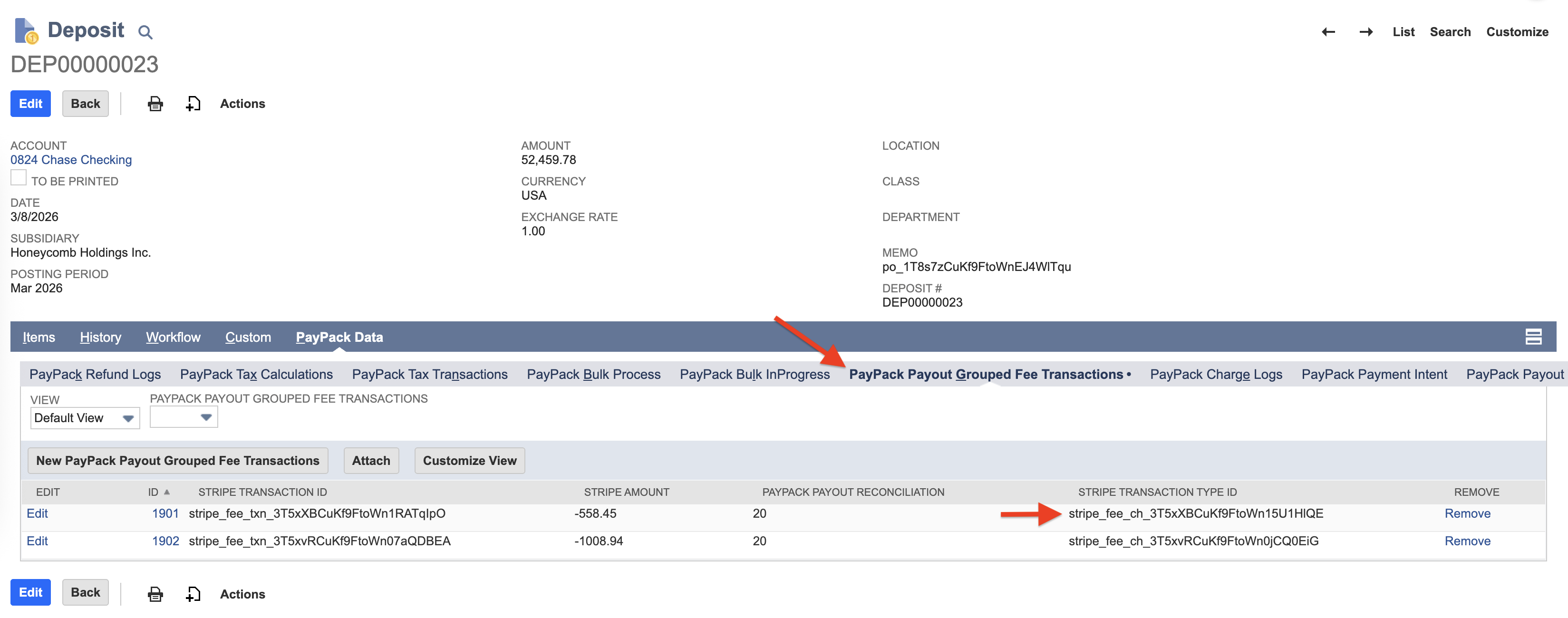Switch to the Items tab
The width and height of the screenshot is (1568, 618).
coord(39,337)
